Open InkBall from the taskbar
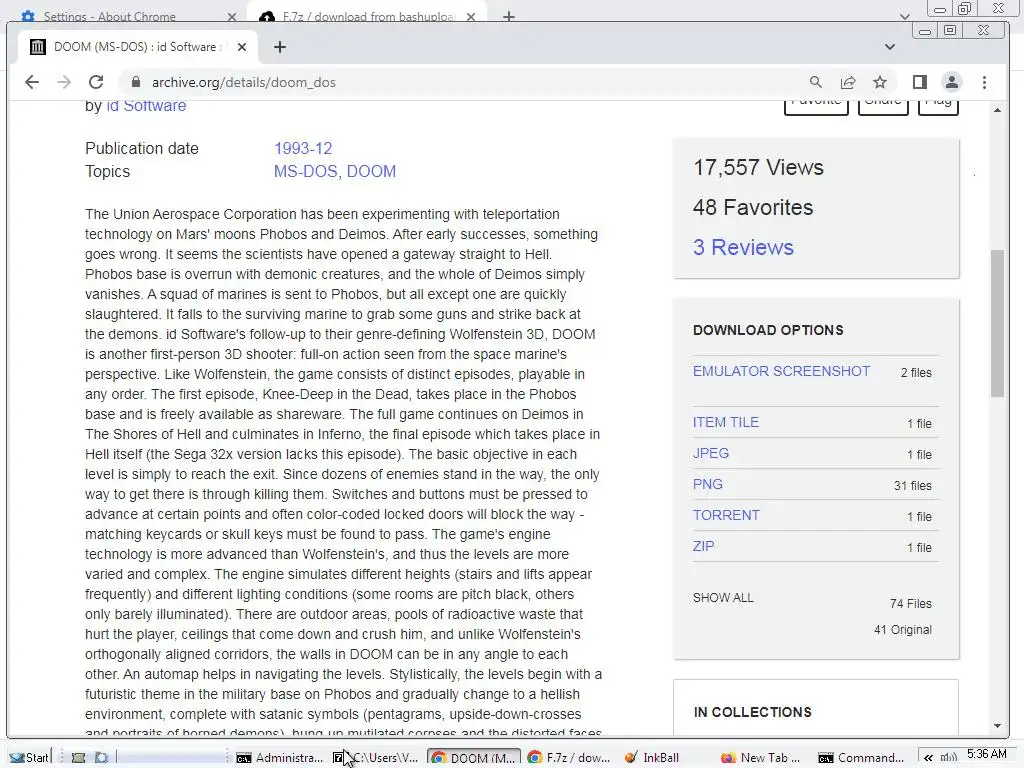 pos(653,758)
